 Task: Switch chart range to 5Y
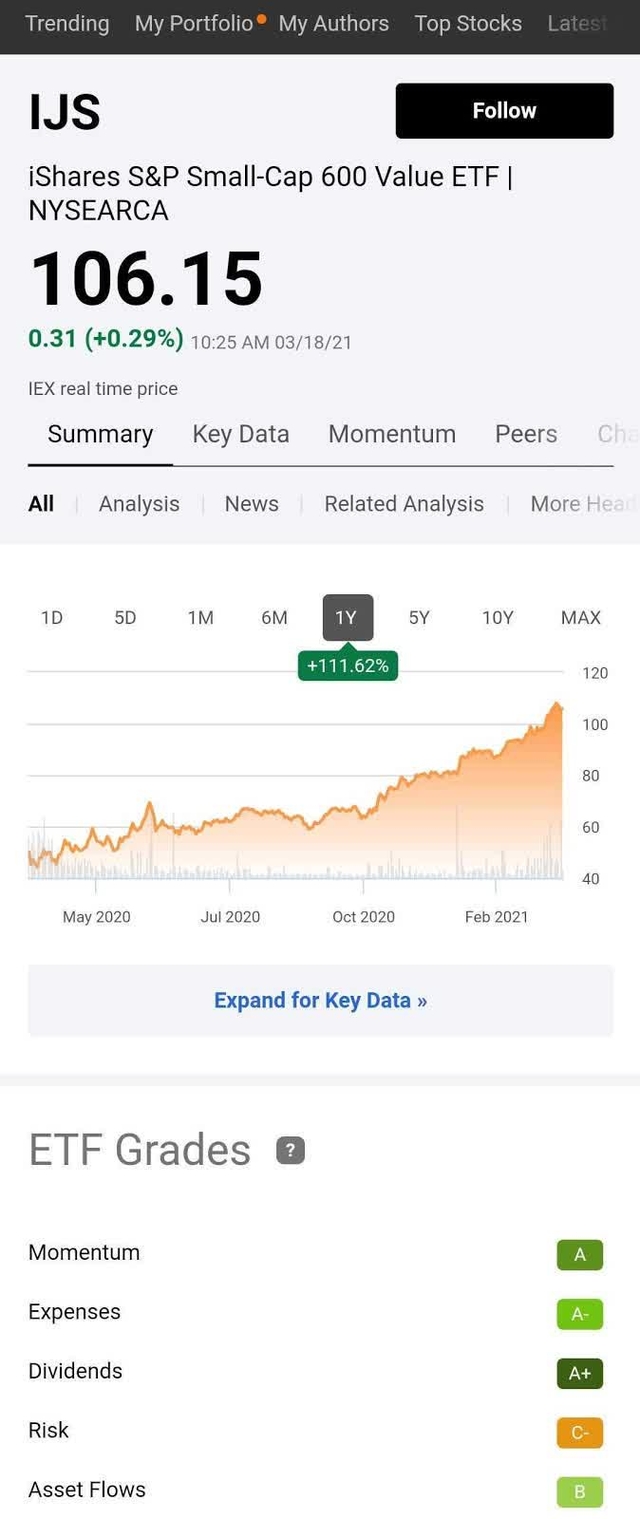[419, 618]
